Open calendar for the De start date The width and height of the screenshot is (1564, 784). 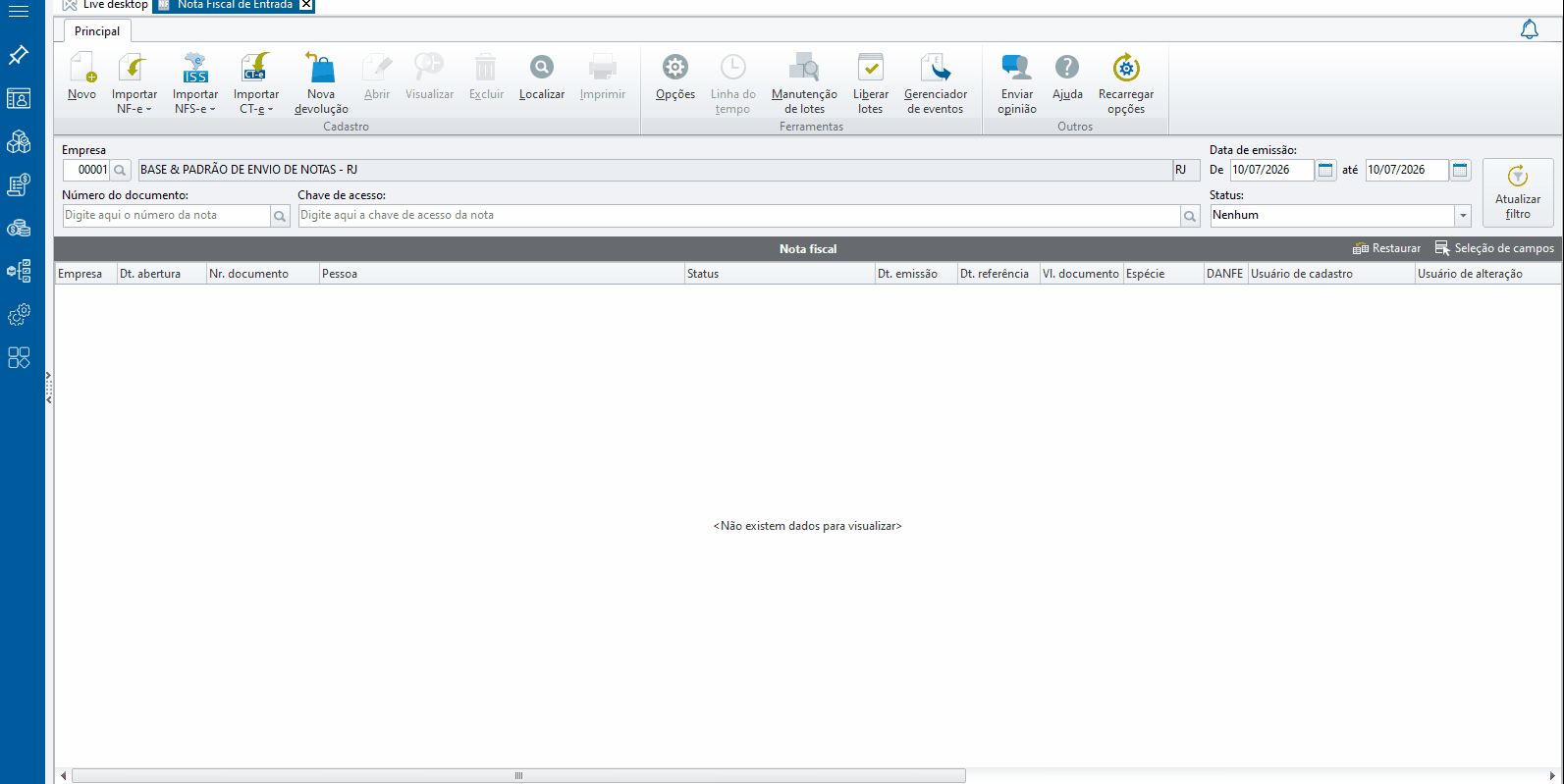[x=1325, y=171]
